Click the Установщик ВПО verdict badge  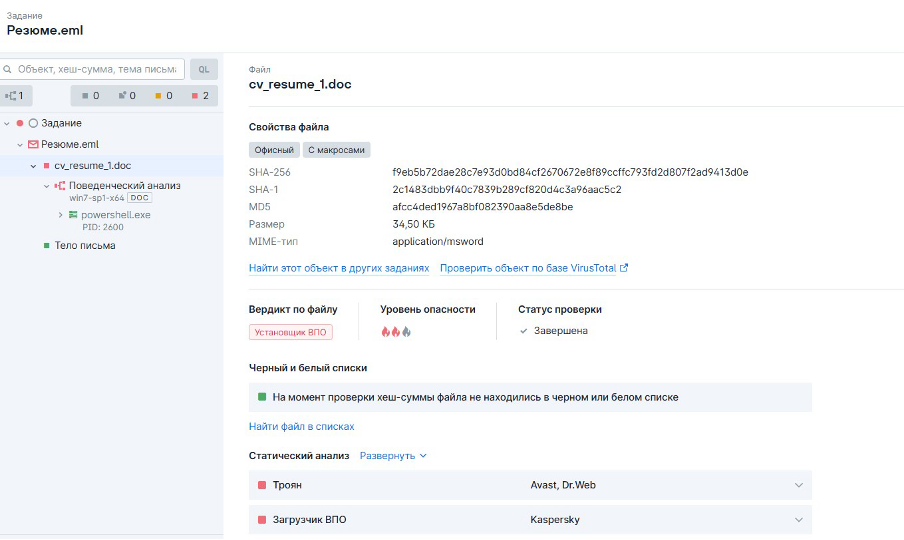[x=291, y=333]
